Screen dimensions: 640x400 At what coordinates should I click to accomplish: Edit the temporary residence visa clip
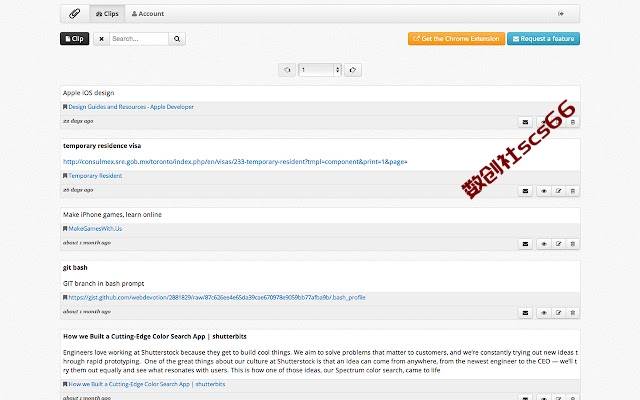tap(558, 191)
